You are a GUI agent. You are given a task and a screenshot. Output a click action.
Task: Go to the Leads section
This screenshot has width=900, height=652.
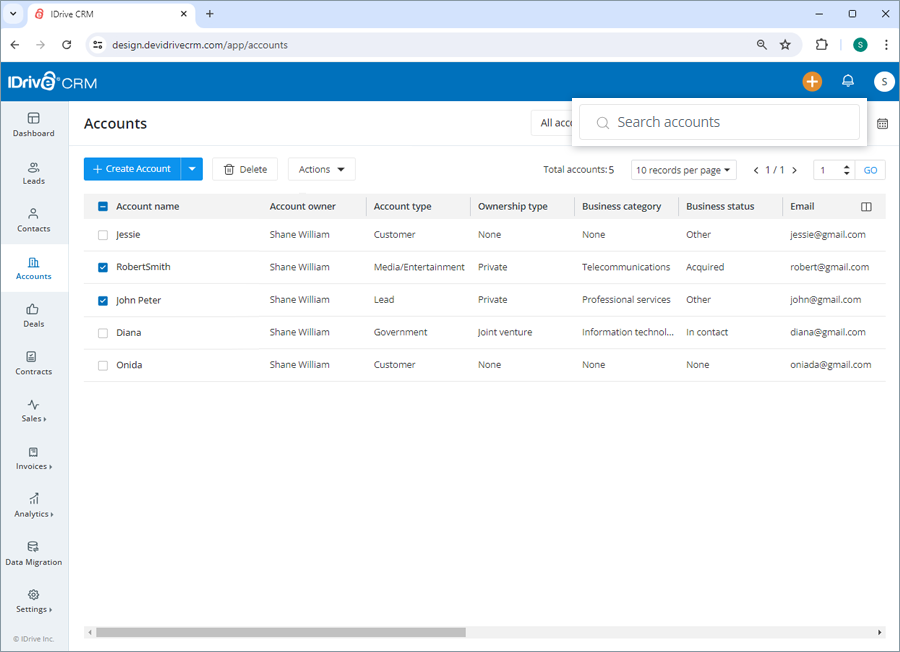pos(33,174)
